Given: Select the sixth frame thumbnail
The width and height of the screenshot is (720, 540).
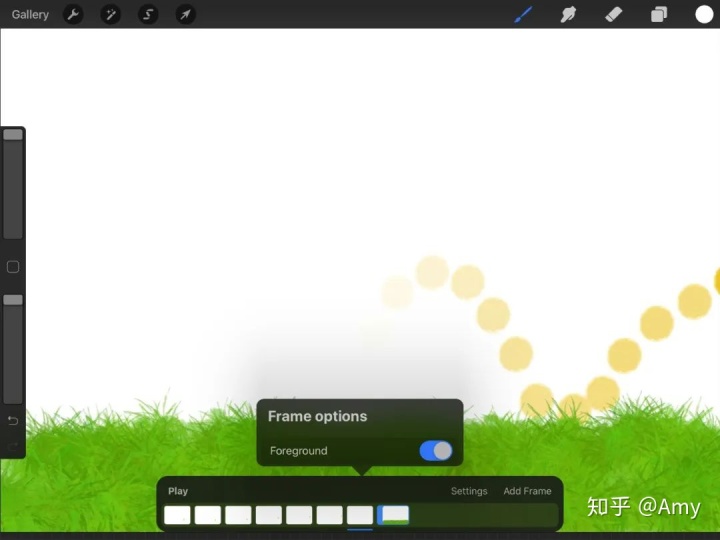Looking at the screenshot, I should click(x=329, y=515).
